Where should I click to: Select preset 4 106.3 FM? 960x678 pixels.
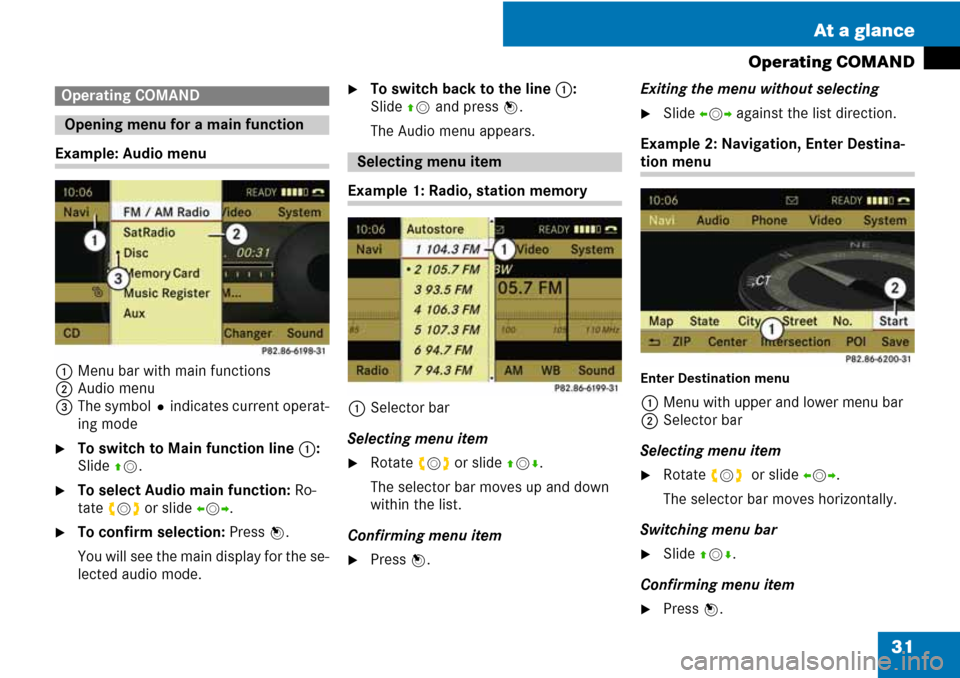click(446, 310)
